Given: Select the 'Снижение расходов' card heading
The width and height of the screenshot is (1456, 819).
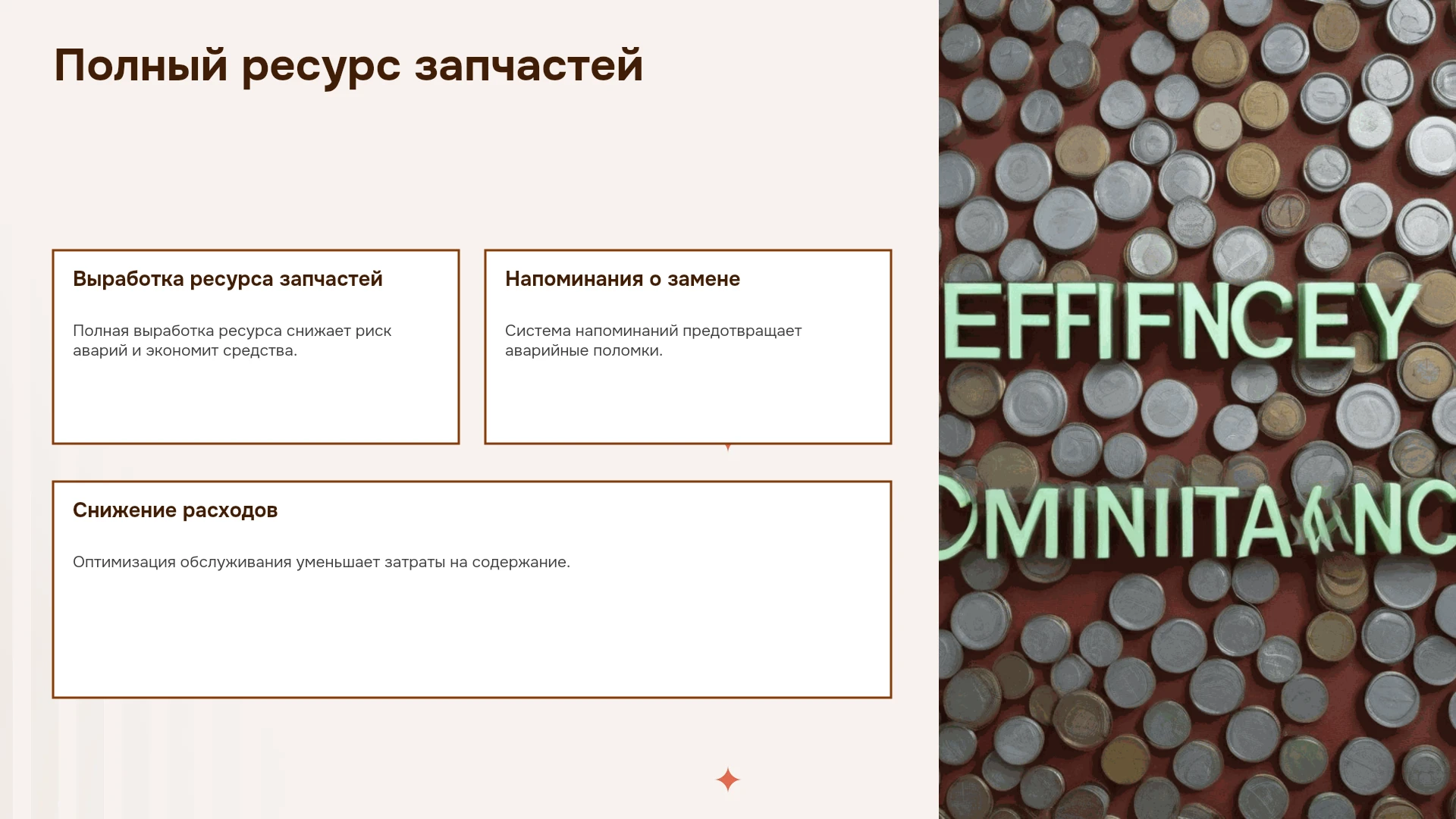Looking at the screenshot, I should [x=175, y=510].
